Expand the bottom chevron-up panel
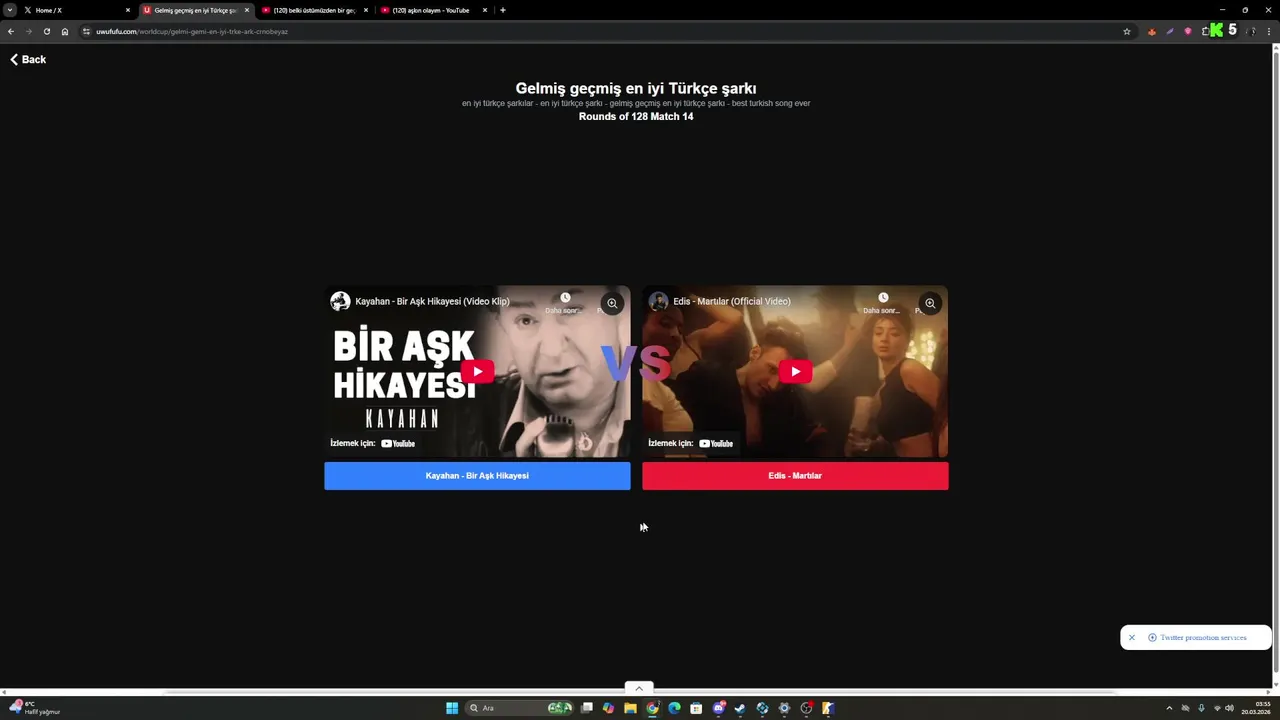This screenshot has width=1280, height=720. point(639,688)
